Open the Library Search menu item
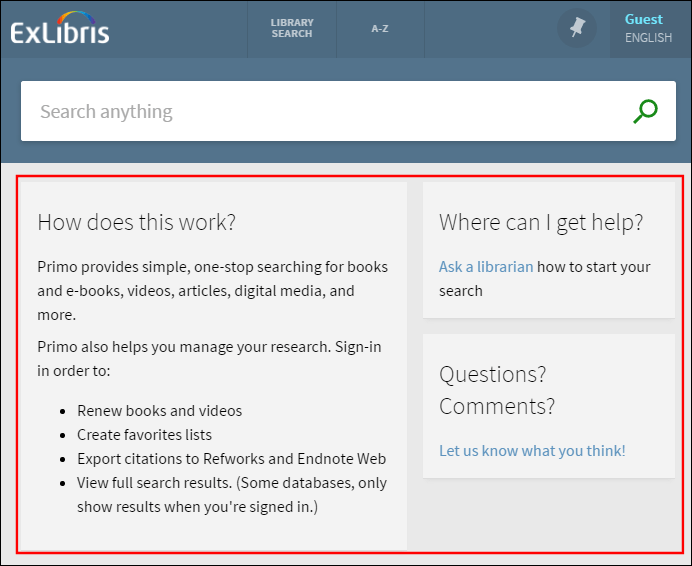 coord(292,28)
